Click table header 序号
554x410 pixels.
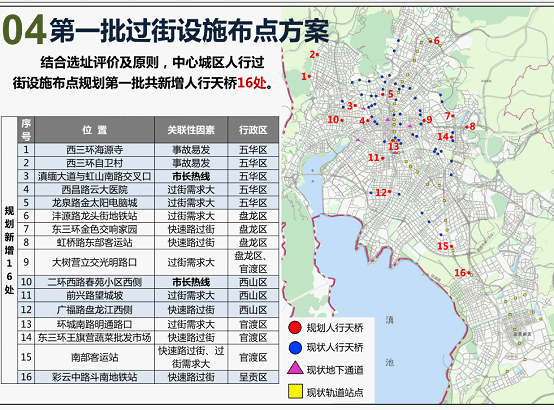26,130
